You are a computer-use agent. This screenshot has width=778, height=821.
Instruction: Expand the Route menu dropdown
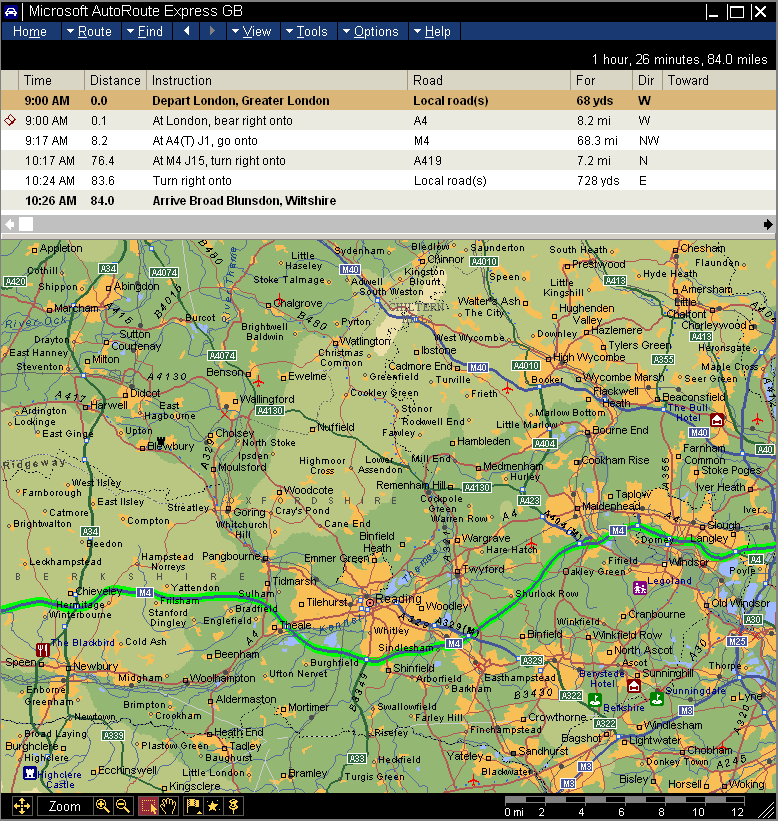pos(88,31)
